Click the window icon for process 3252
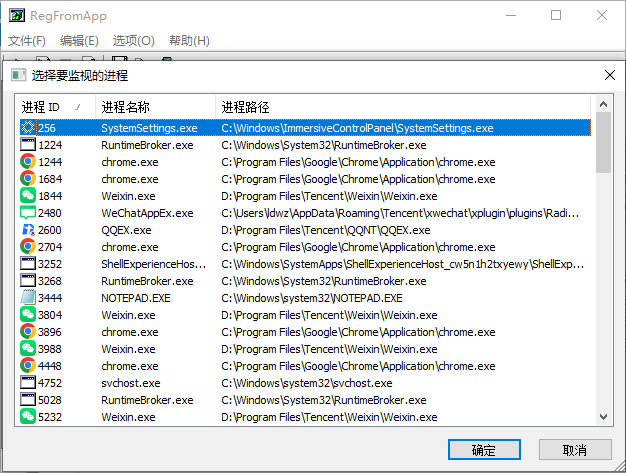The width and height of the screenshot is (626, 473). point(28,263)
